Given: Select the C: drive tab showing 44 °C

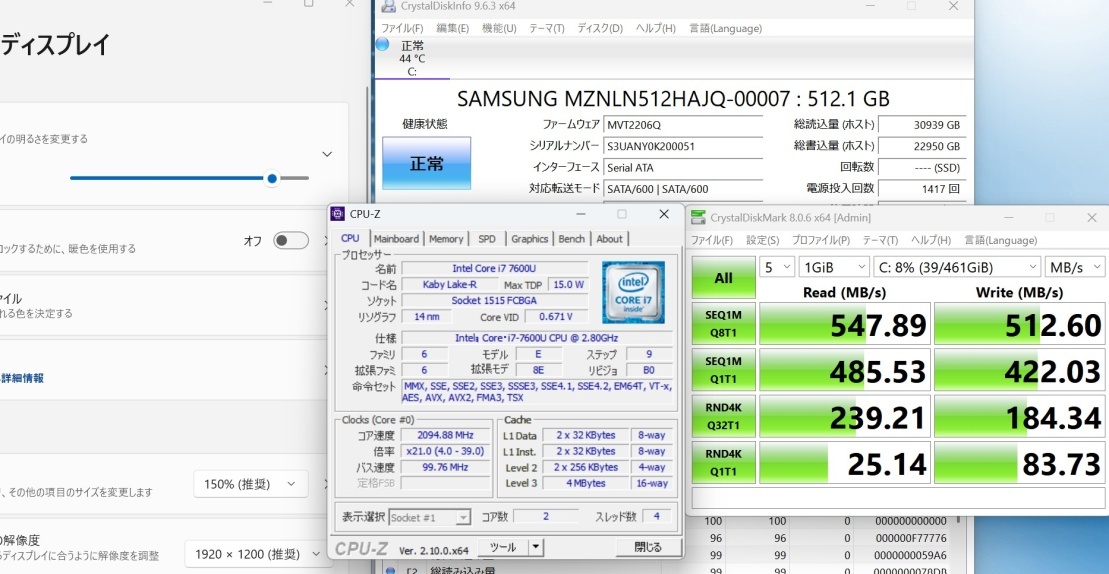Looking at the screenshot, I should click(x=411, y=58).
